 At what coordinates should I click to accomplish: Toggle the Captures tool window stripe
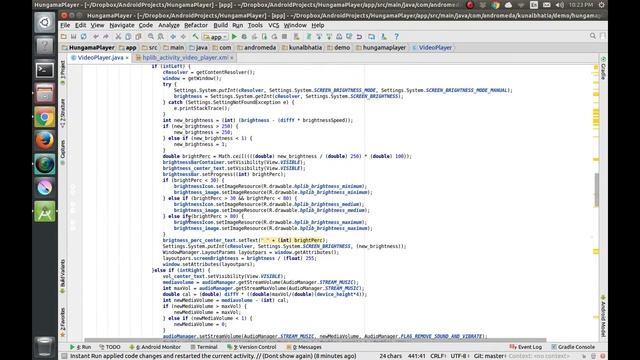pos(62,152)
